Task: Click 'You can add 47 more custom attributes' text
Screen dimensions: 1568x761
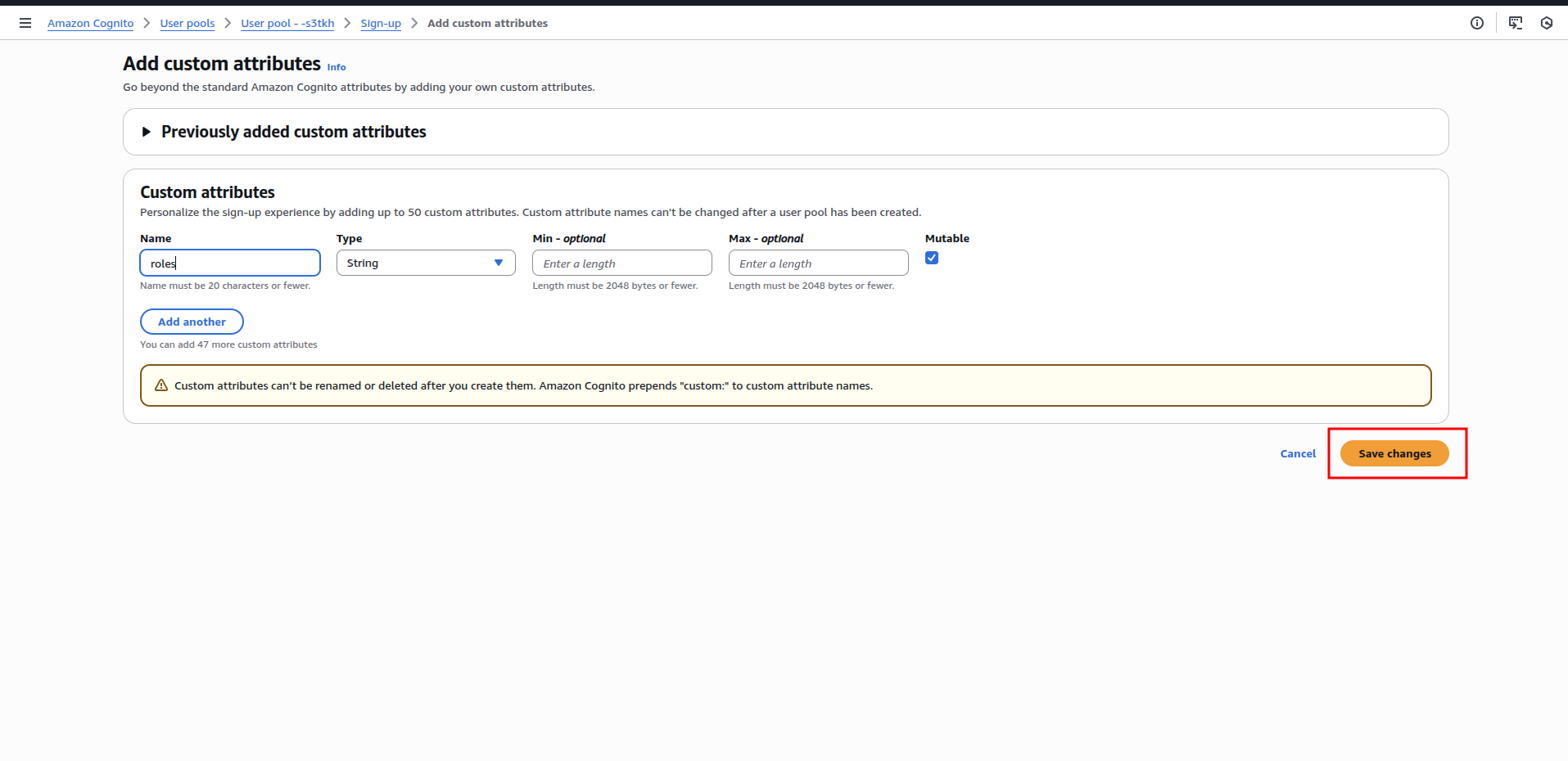Action: [x=228, y=344]
